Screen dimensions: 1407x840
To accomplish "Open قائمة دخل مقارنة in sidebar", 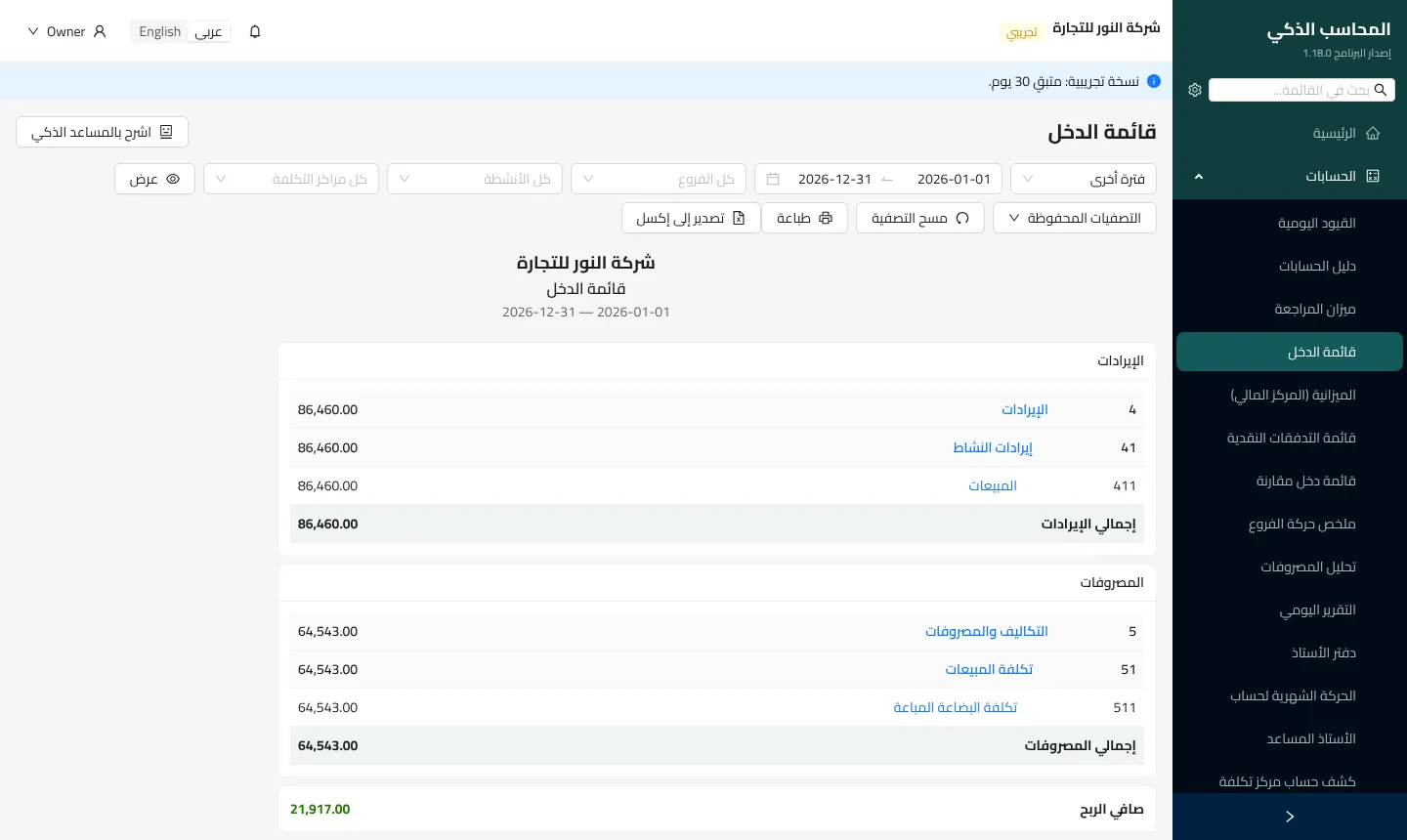I will pos(1290,481).
